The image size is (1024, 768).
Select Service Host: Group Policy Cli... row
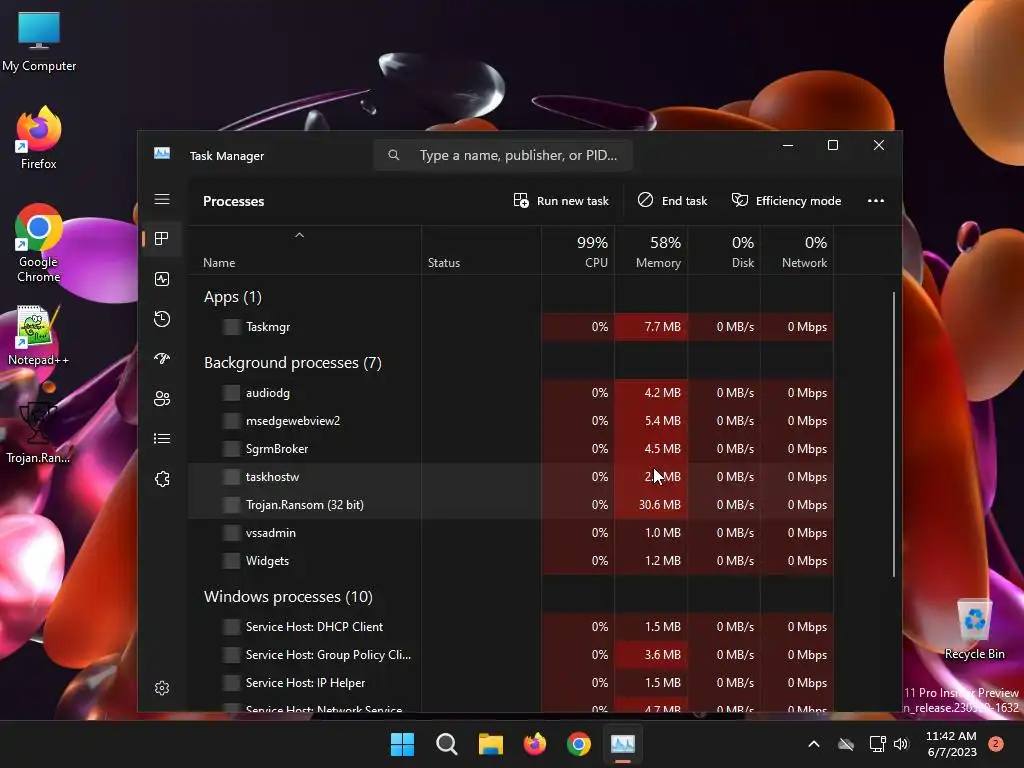click(511, 655)
